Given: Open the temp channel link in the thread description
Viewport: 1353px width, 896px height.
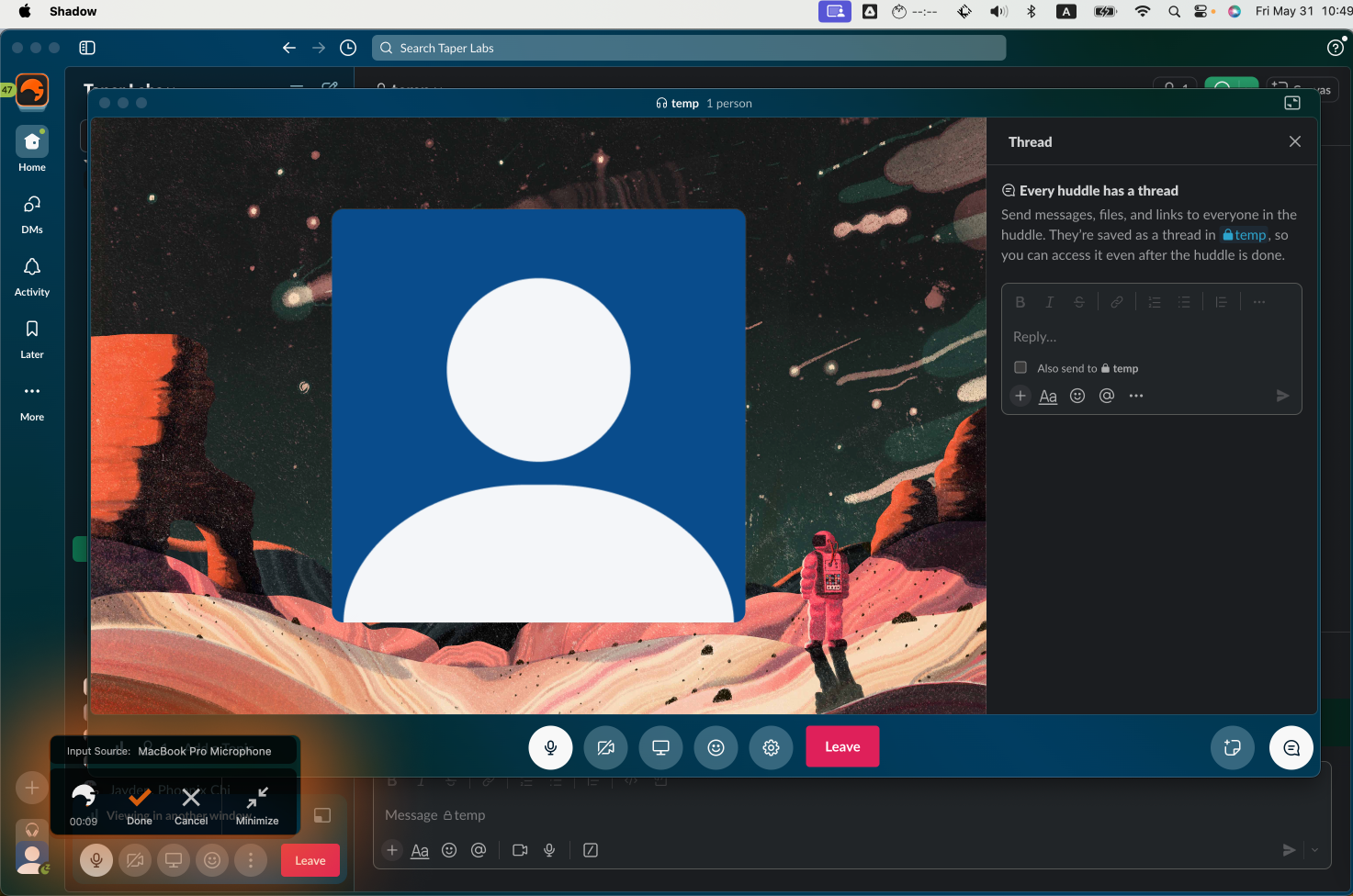Looking at the screenshot, I should tap(1245, 234).
